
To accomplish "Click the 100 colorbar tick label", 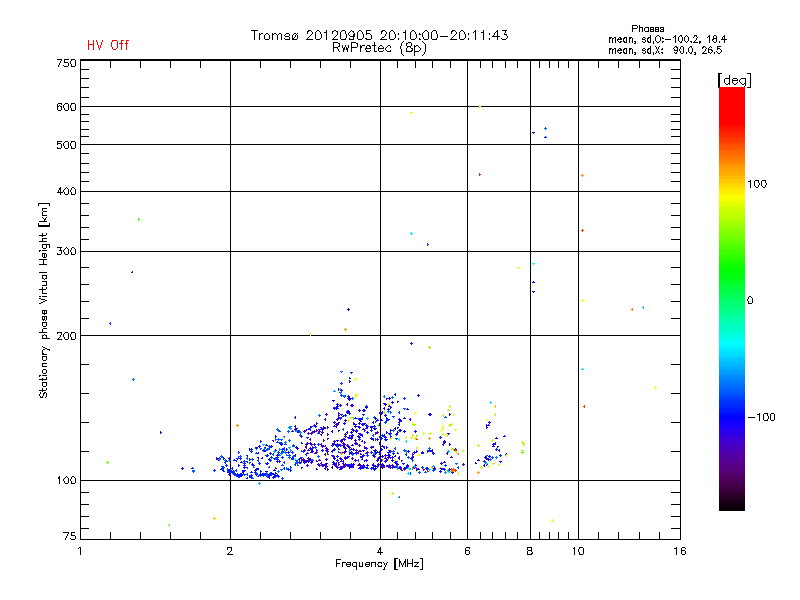I will tap(757, 184).
